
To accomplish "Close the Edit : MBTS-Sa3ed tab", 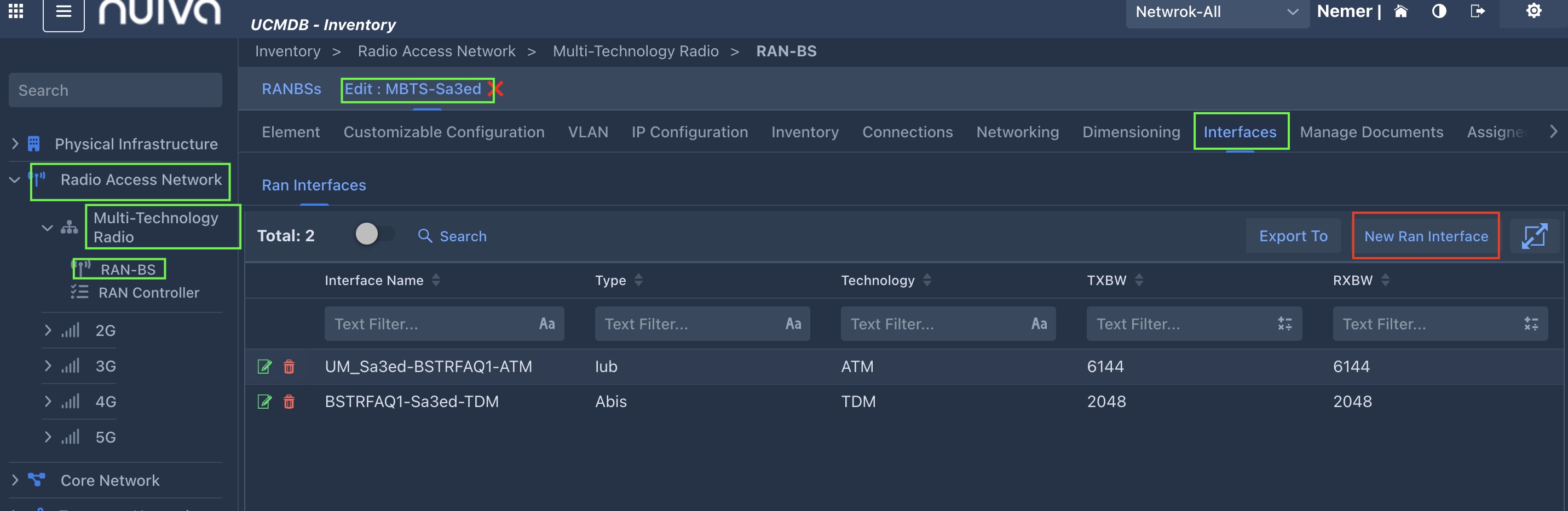I will [496, 89].
